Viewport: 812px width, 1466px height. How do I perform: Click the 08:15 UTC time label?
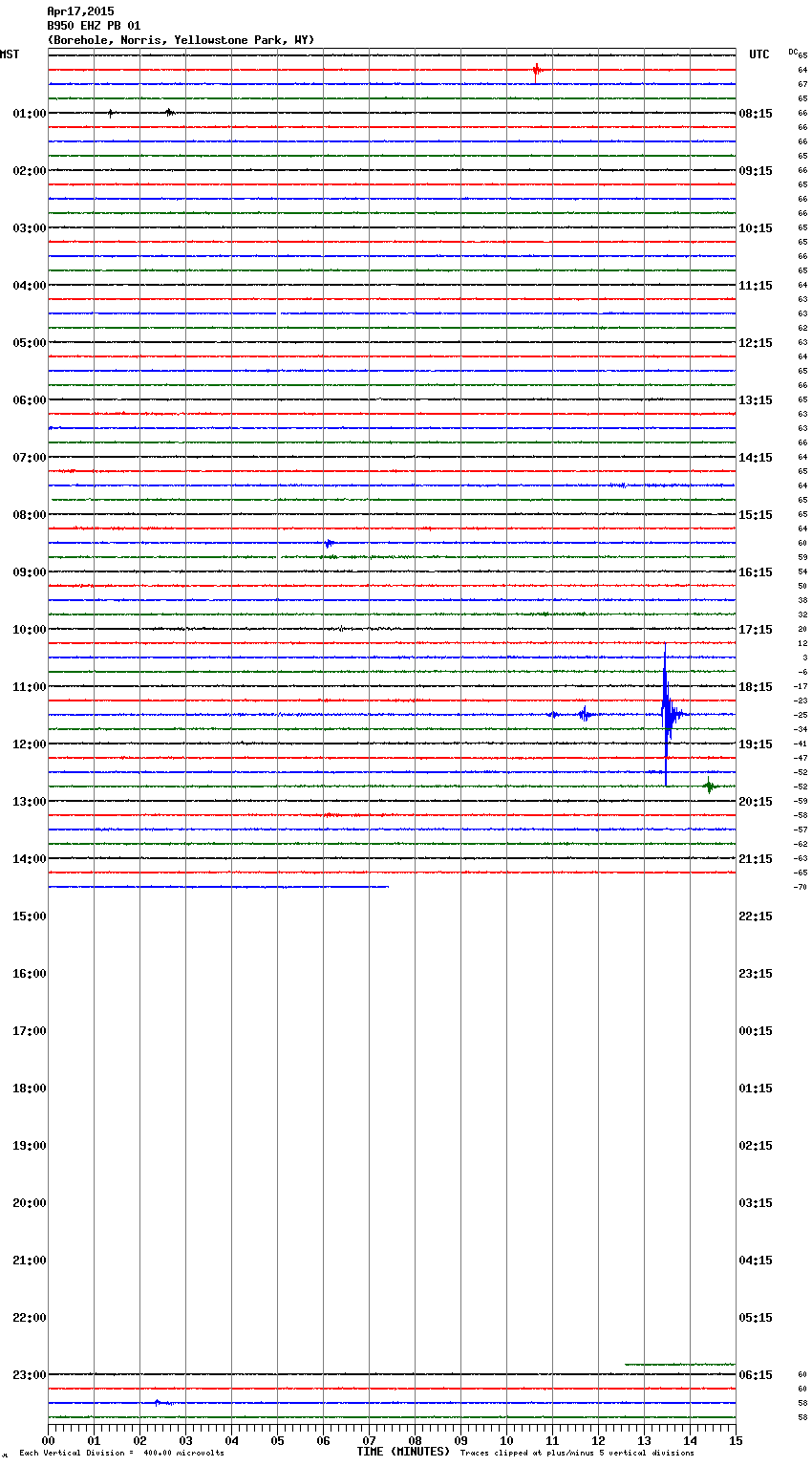tap(756, 114)
